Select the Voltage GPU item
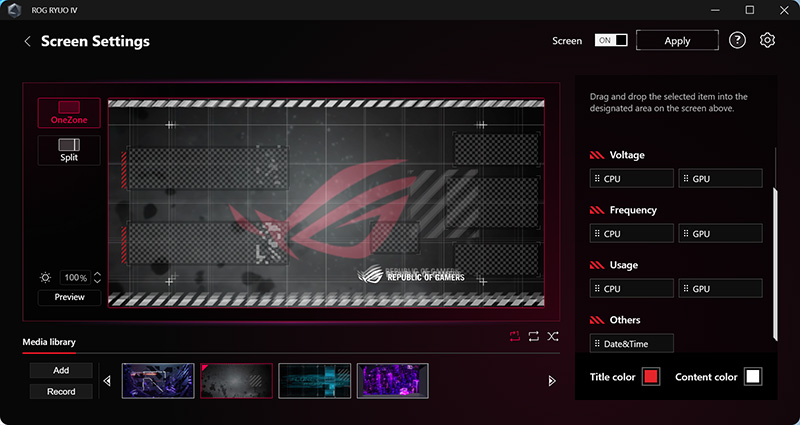This screenshot has width=800, height=425. (720, 179)
